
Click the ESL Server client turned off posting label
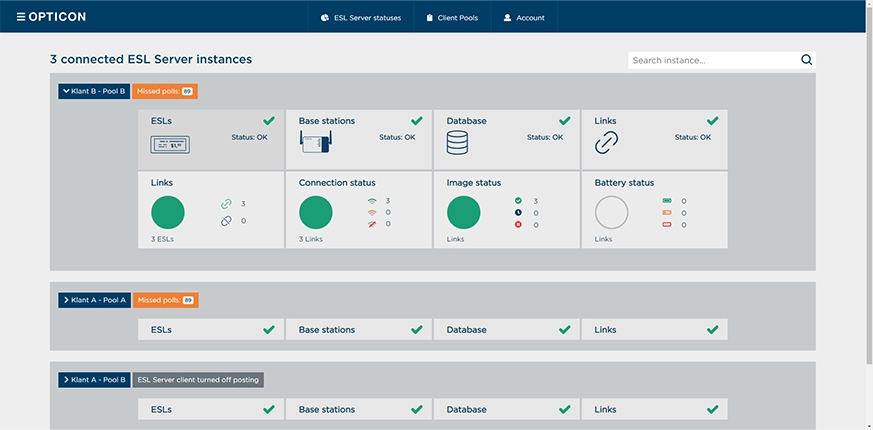pos(197,380)
